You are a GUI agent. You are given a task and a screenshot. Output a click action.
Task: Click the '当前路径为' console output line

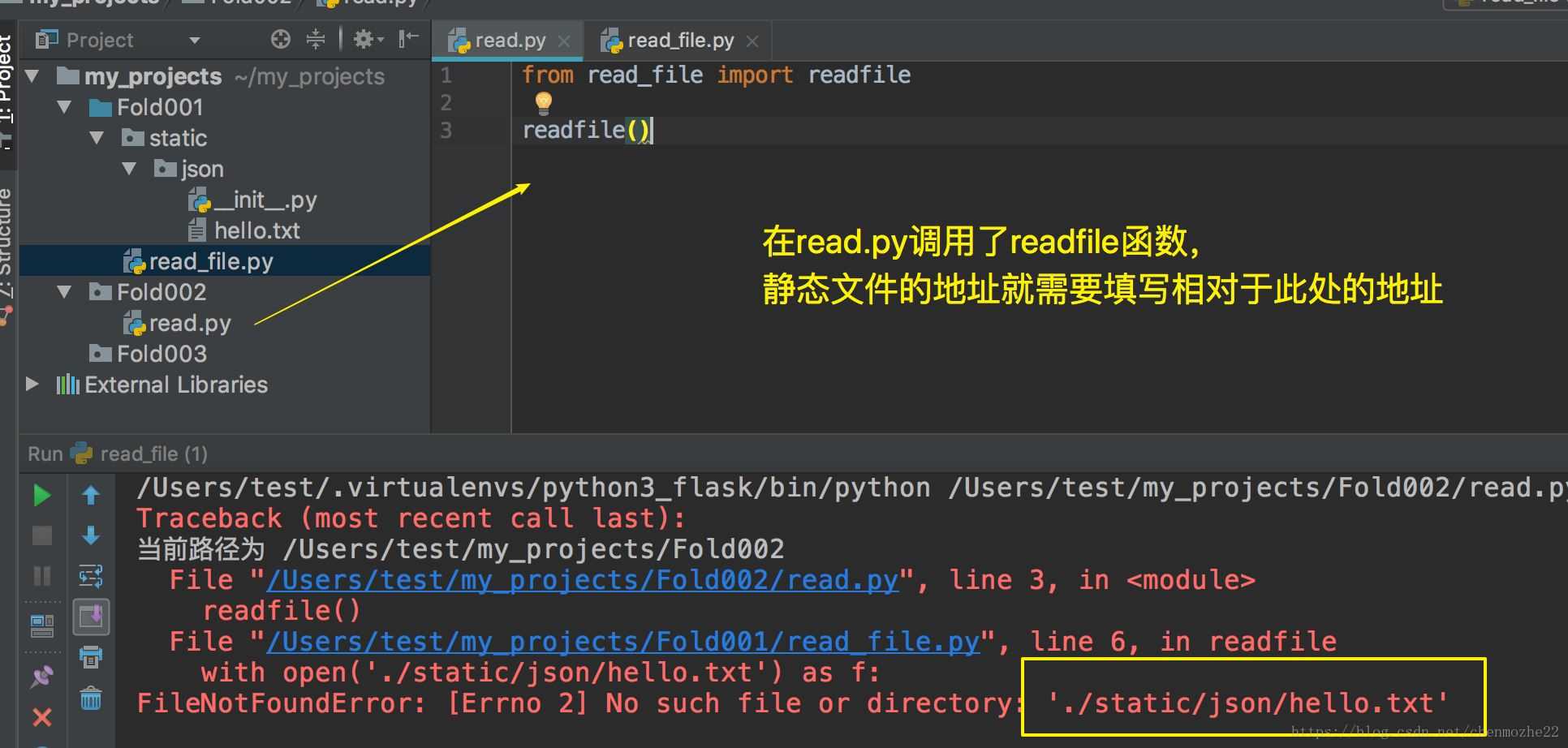point(460,549)
